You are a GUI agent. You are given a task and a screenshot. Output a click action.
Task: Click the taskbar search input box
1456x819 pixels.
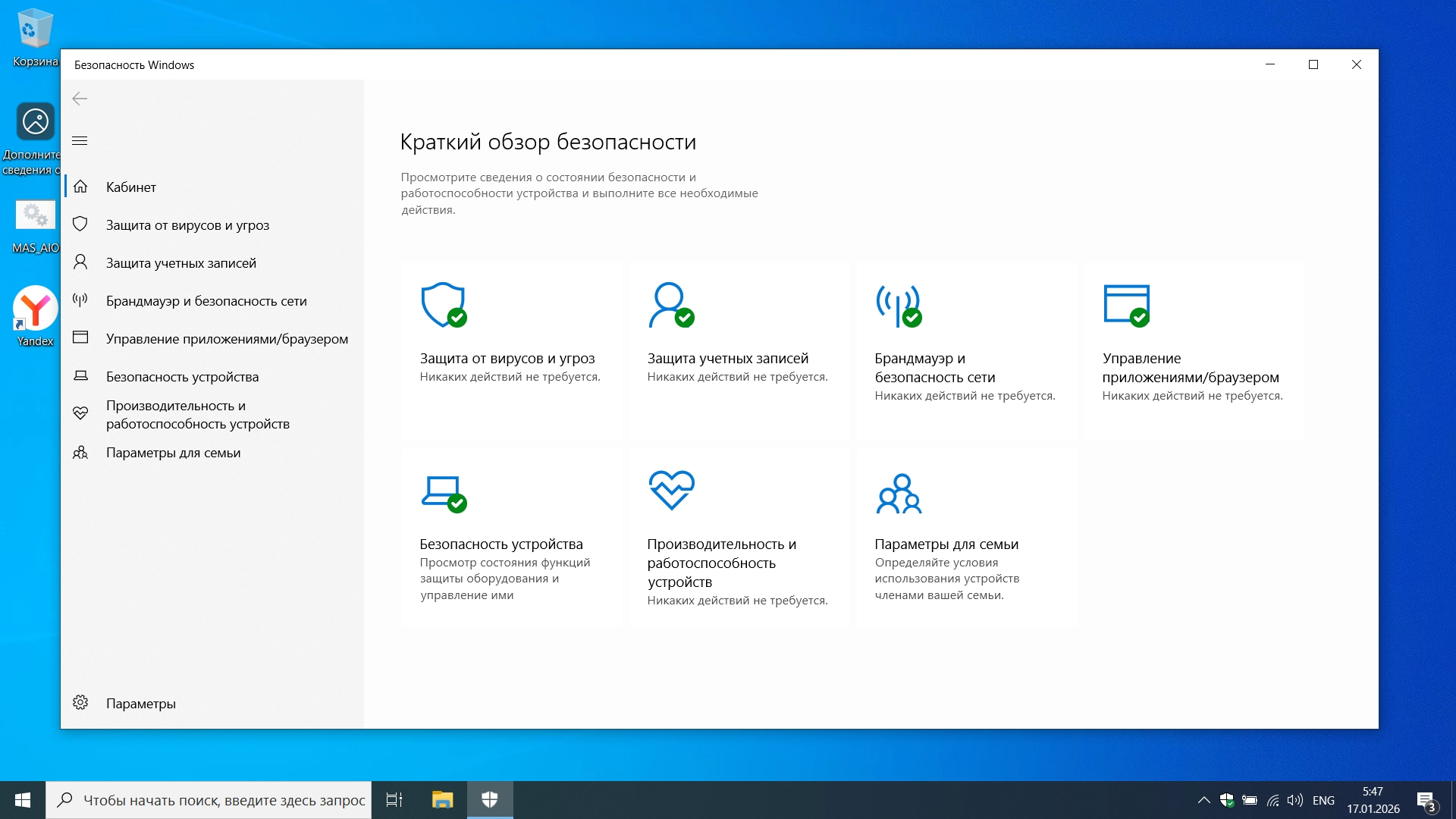(x=224, y=800)
